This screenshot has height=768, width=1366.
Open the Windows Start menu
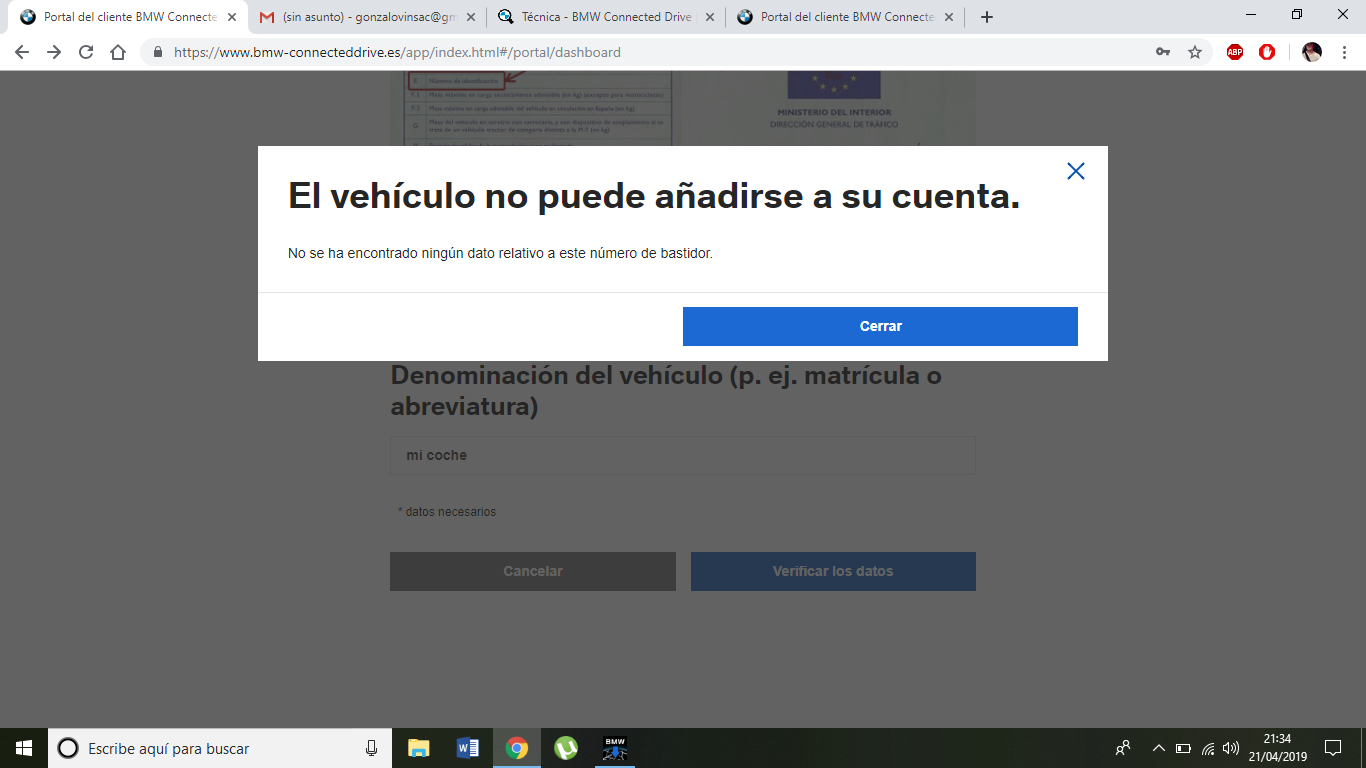[24, 748]
